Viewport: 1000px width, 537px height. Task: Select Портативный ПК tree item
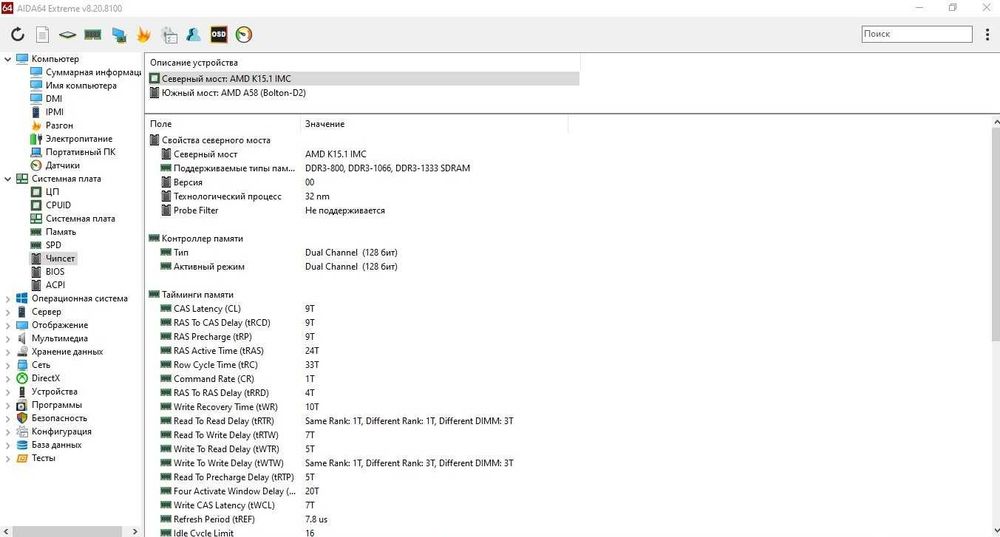[x=80, y=152]
